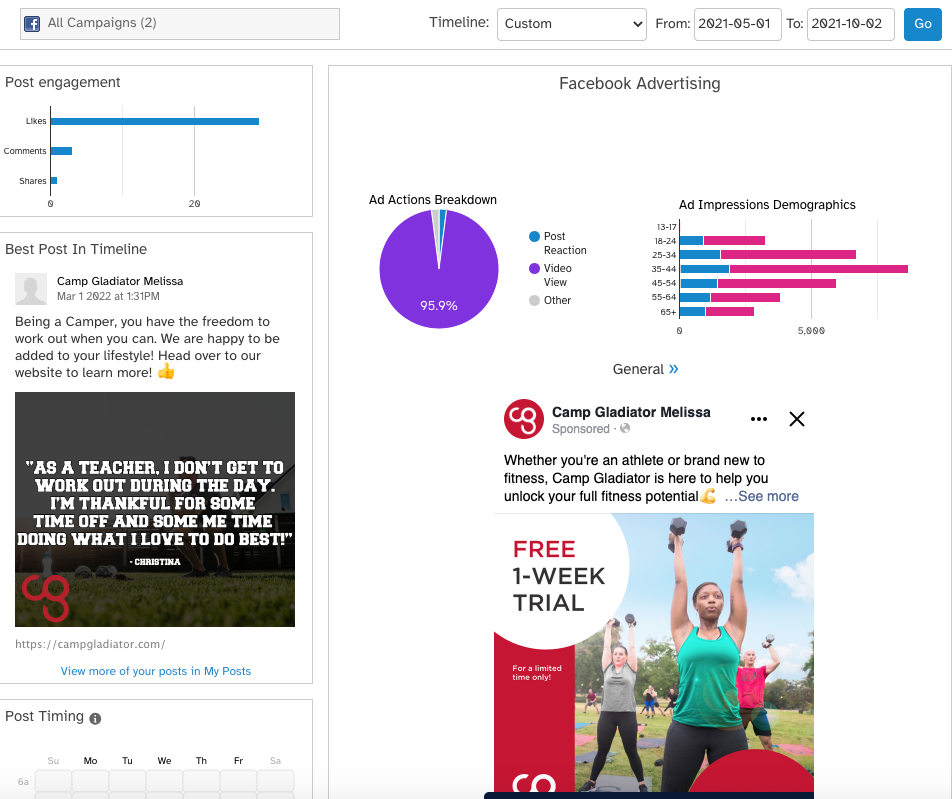Click the 65+ age label
952x799 pixels.
668,312
